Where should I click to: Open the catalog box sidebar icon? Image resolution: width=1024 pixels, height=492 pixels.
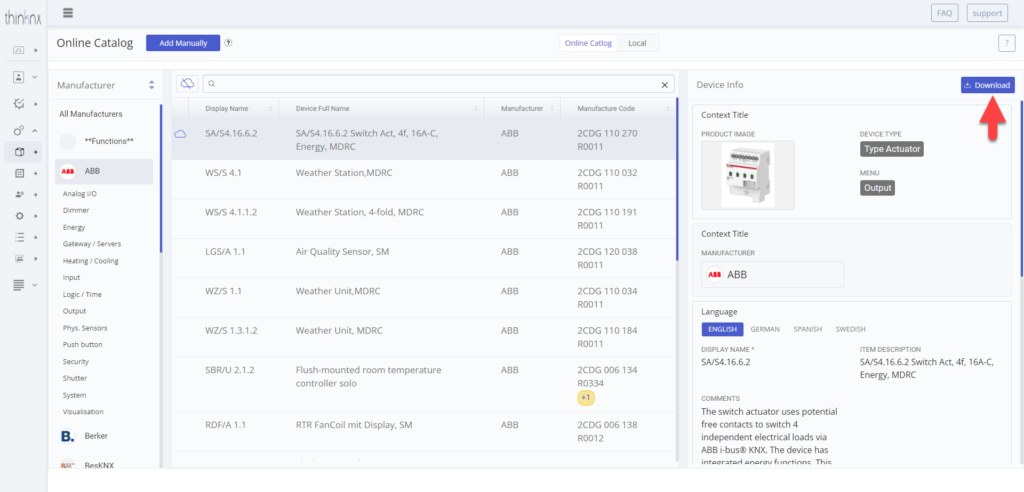(19, 152)
